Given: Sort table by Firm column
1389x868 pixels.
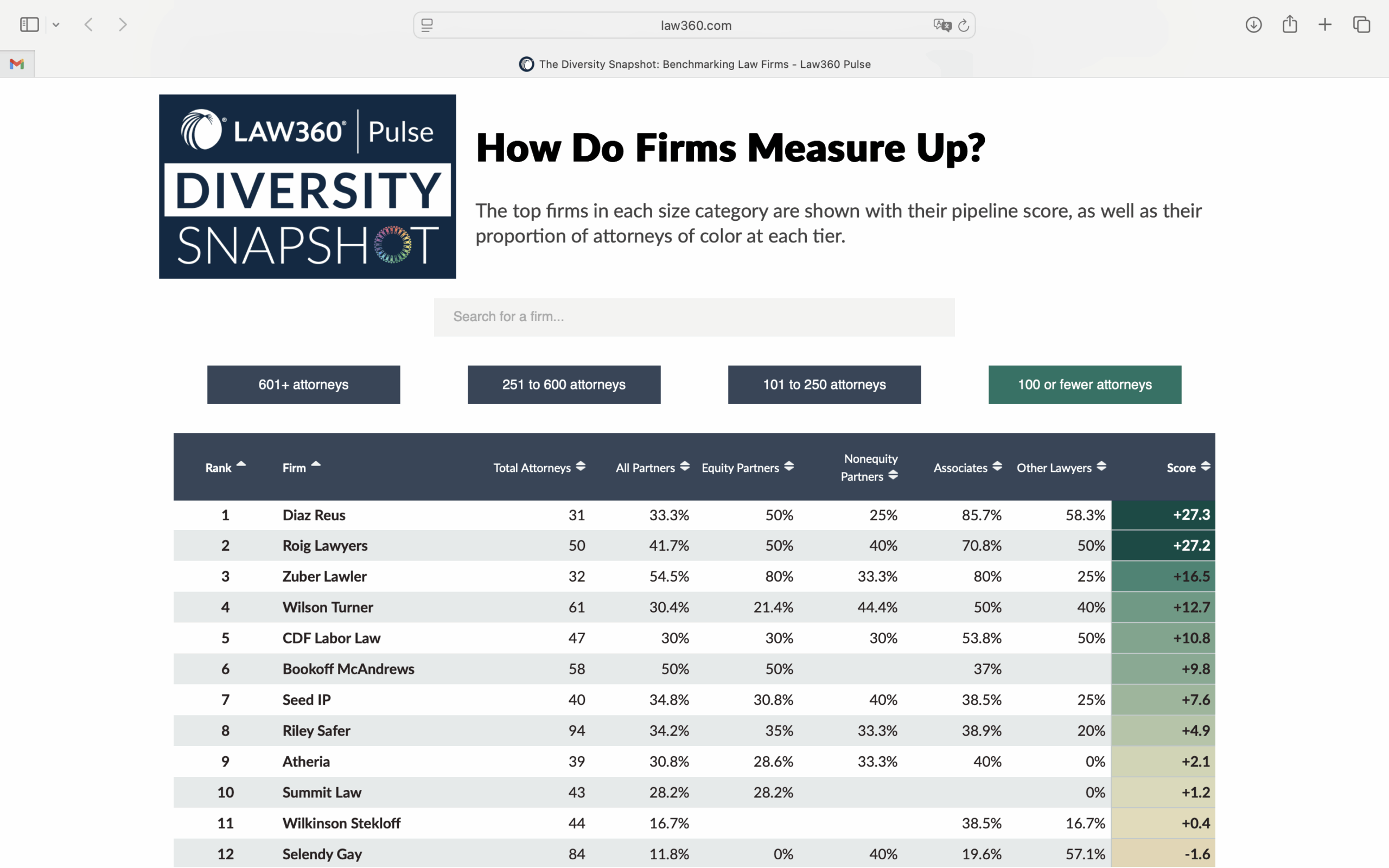Looking at the screenshot, I should point(301,467).
